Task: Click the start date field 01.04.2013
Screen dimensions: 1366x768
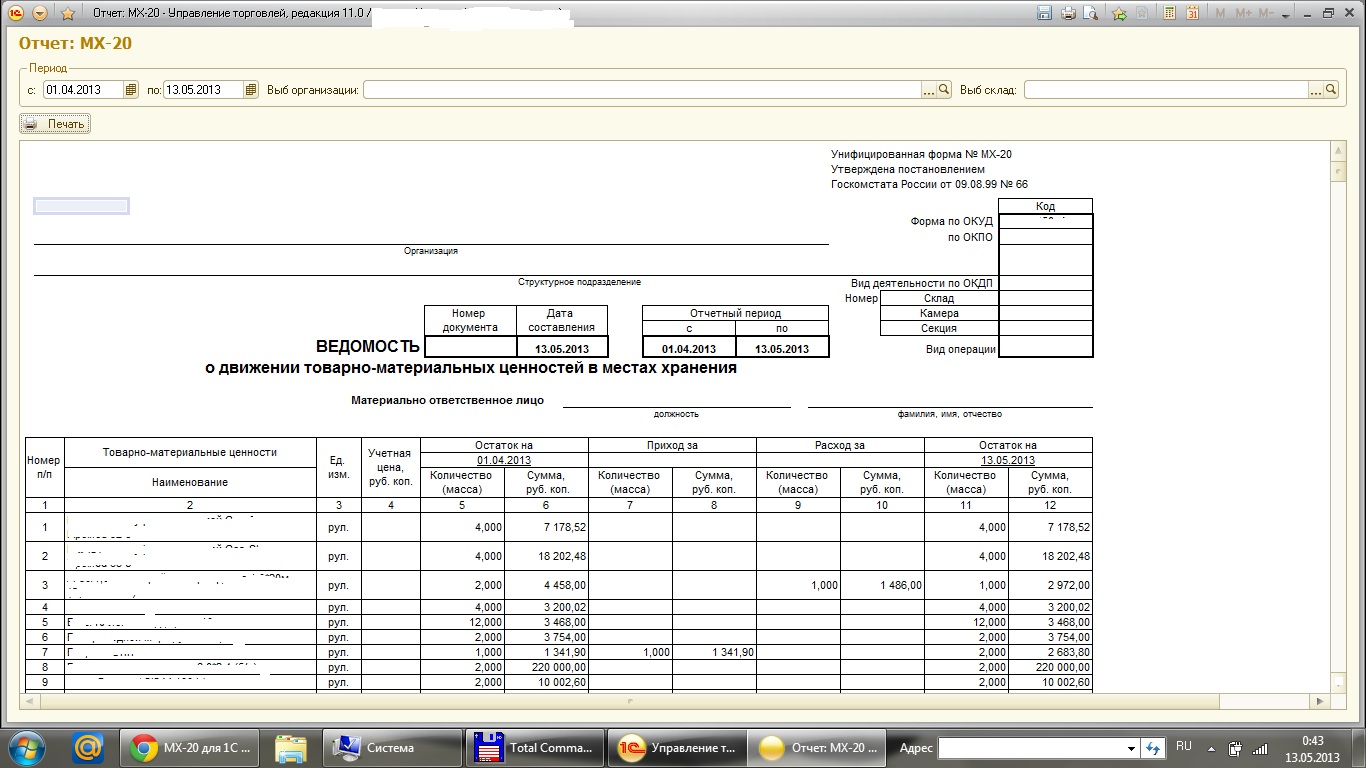Action: [x=82, y=90]
